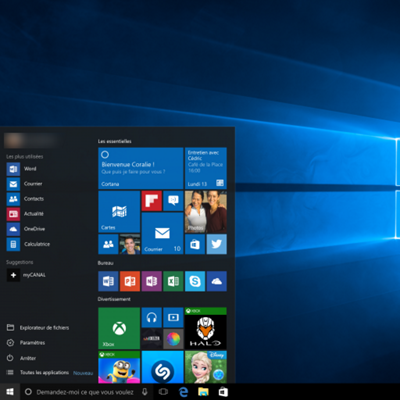The height and width of the screenshot is (400, 400).
Task: Open the Films & TV tile
Action: 173,318
